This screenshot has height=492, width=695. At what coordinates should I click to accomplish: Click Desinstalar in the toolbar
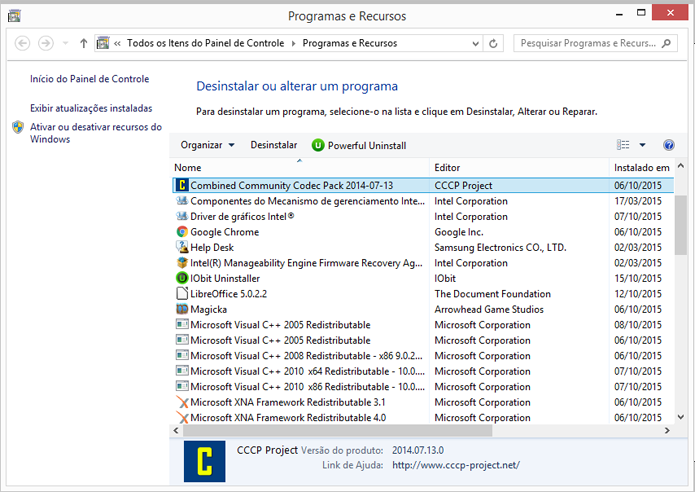coord(273,145)
